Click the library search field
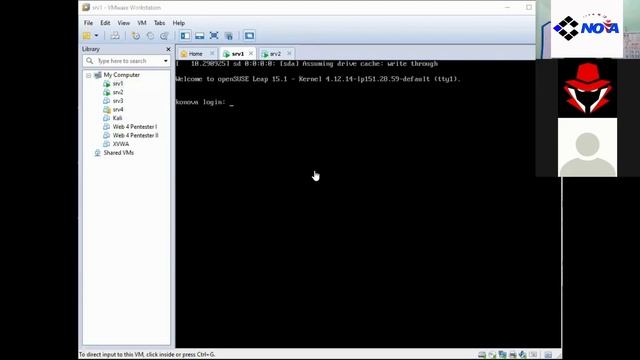This screenshot has width=640, height=360. [127, 61]
